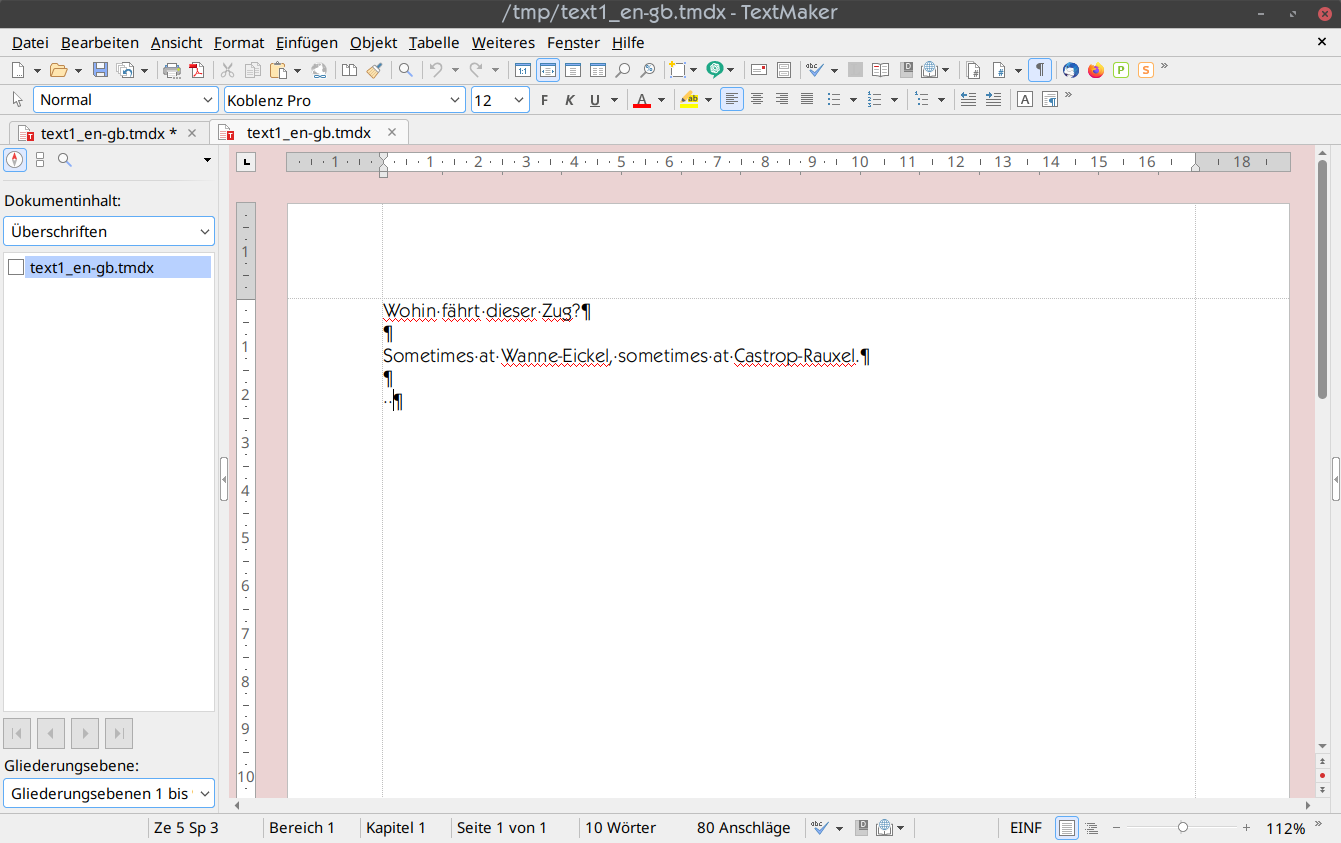Click the Cut scissors icon

pos(227,70)
